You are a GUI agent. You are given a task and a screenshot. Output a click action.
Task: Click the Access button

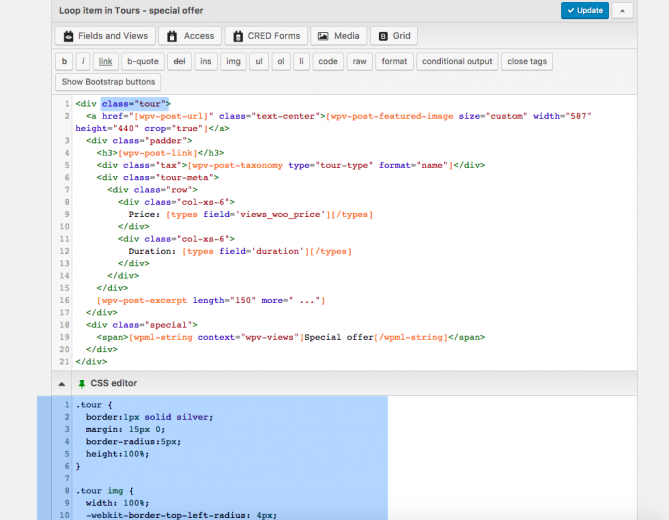[x=190, y=36]
